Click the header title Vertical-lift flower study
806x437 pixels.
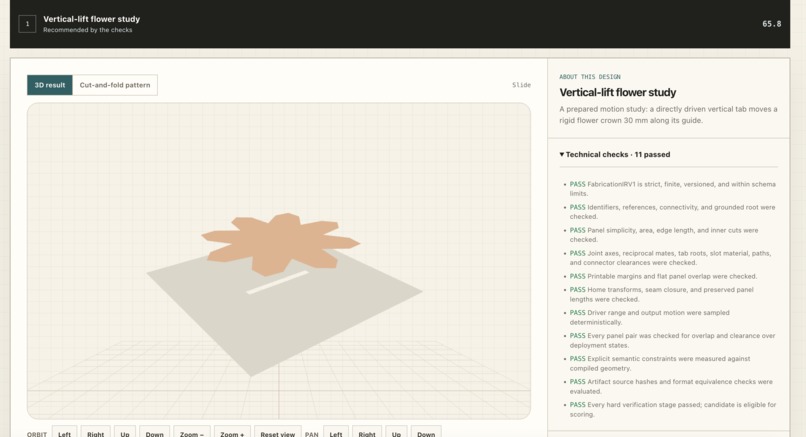[91, 19]
